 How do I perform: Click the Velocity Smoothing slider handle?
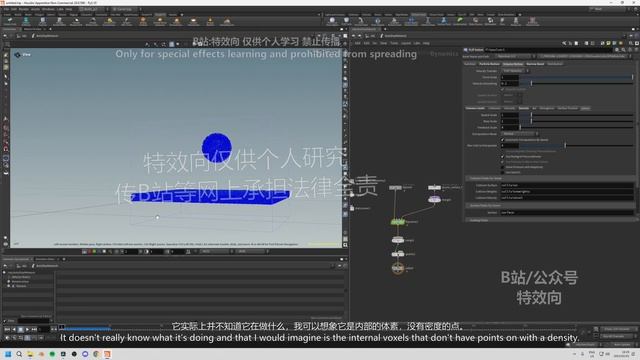pyautogui.click(x=531, y=83)
